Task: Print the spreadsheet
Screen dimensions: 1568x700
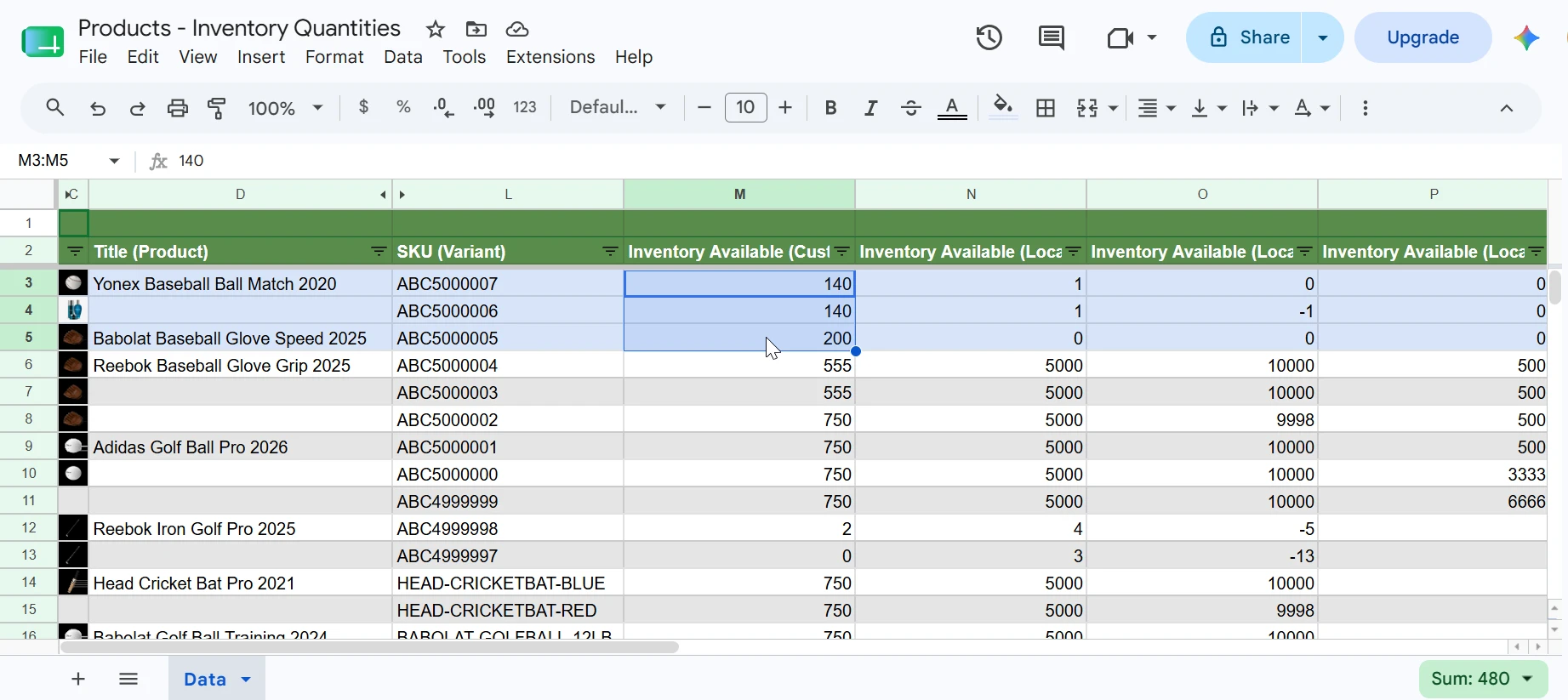Action: pyautogui.click(x=177, y=108)
